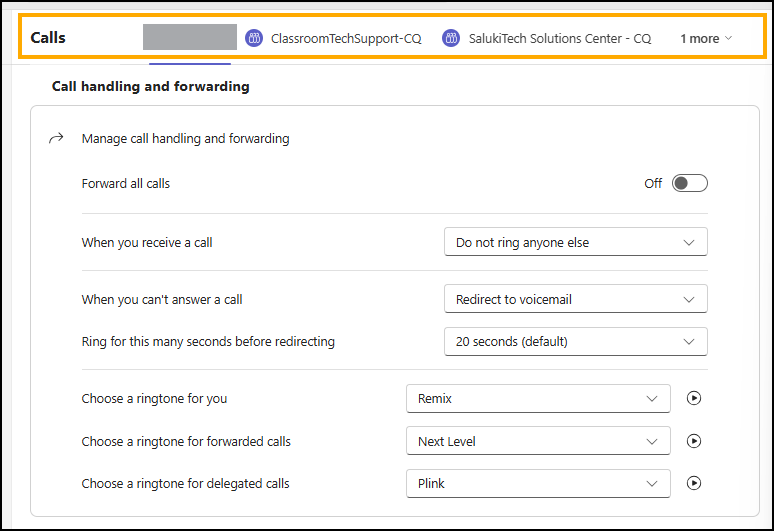Open the Remix ringtone dropdown
The height and width of the screenshot is (531, 774).
pyautogui.click(x=538, y=398)
